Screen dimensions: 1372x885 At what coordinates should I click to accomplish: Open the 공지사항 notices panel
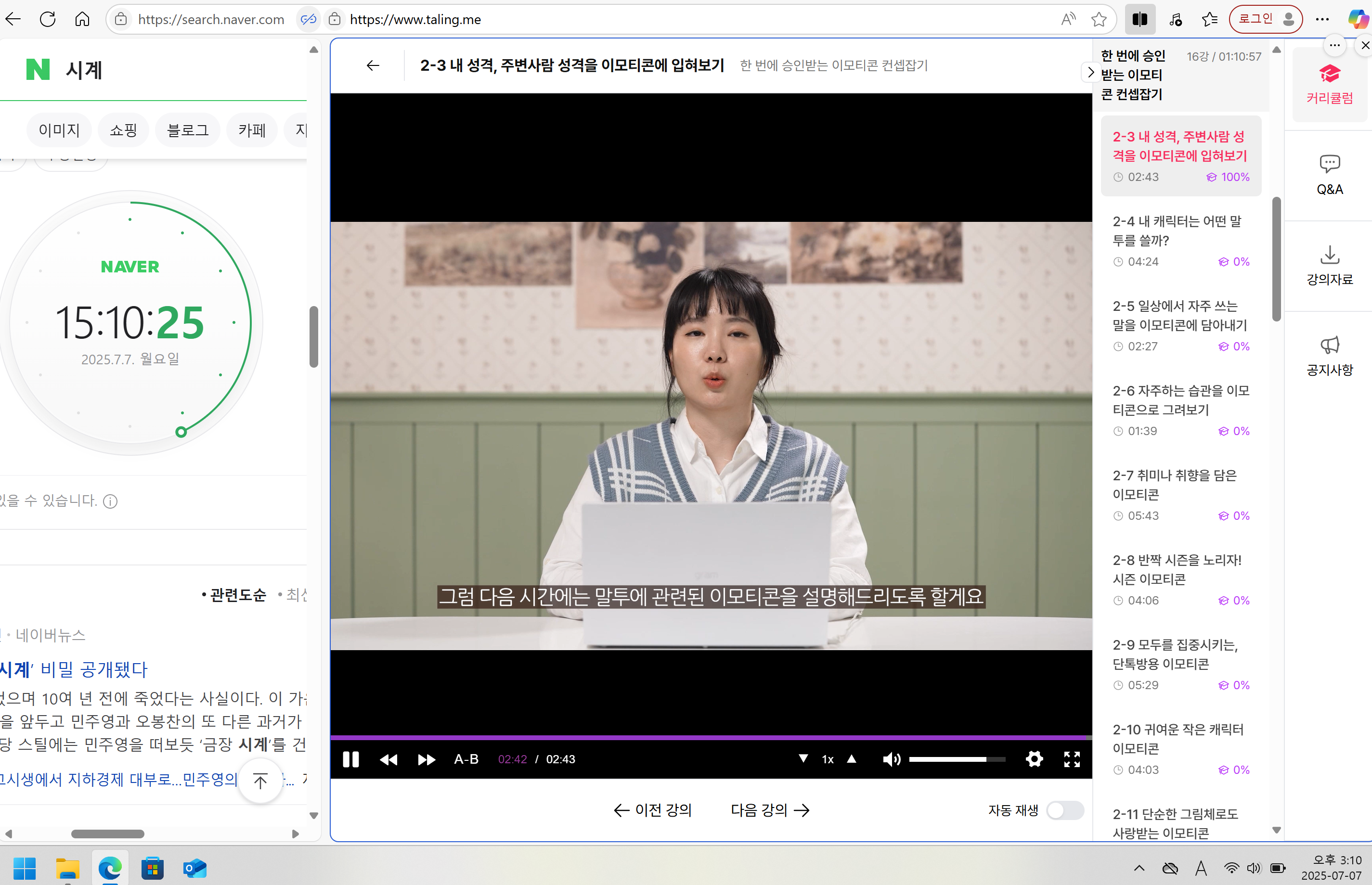point(1329,355)
